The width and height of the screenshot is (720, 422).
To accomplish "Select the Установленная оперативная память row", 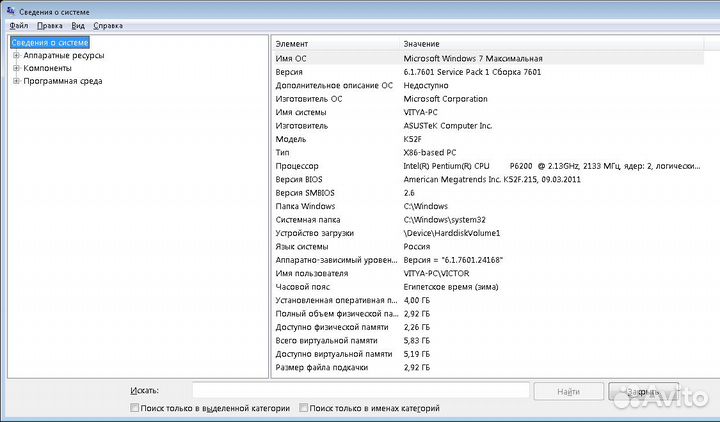I will pos(488,300).
